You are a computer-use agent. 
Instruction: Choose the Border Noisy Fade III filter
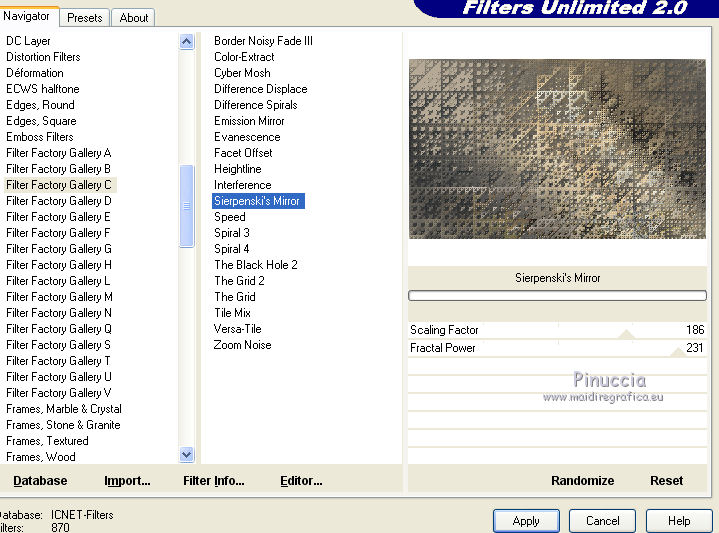pos(263,41)
